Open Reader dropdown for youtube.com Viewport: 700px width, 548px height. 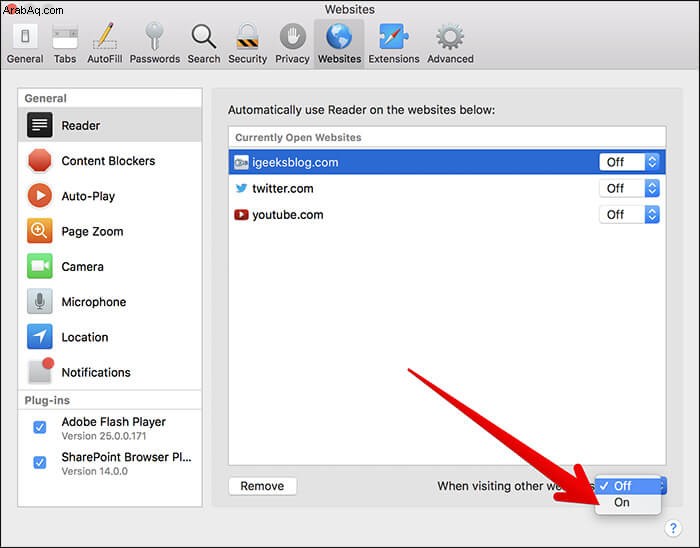point(629,215)
